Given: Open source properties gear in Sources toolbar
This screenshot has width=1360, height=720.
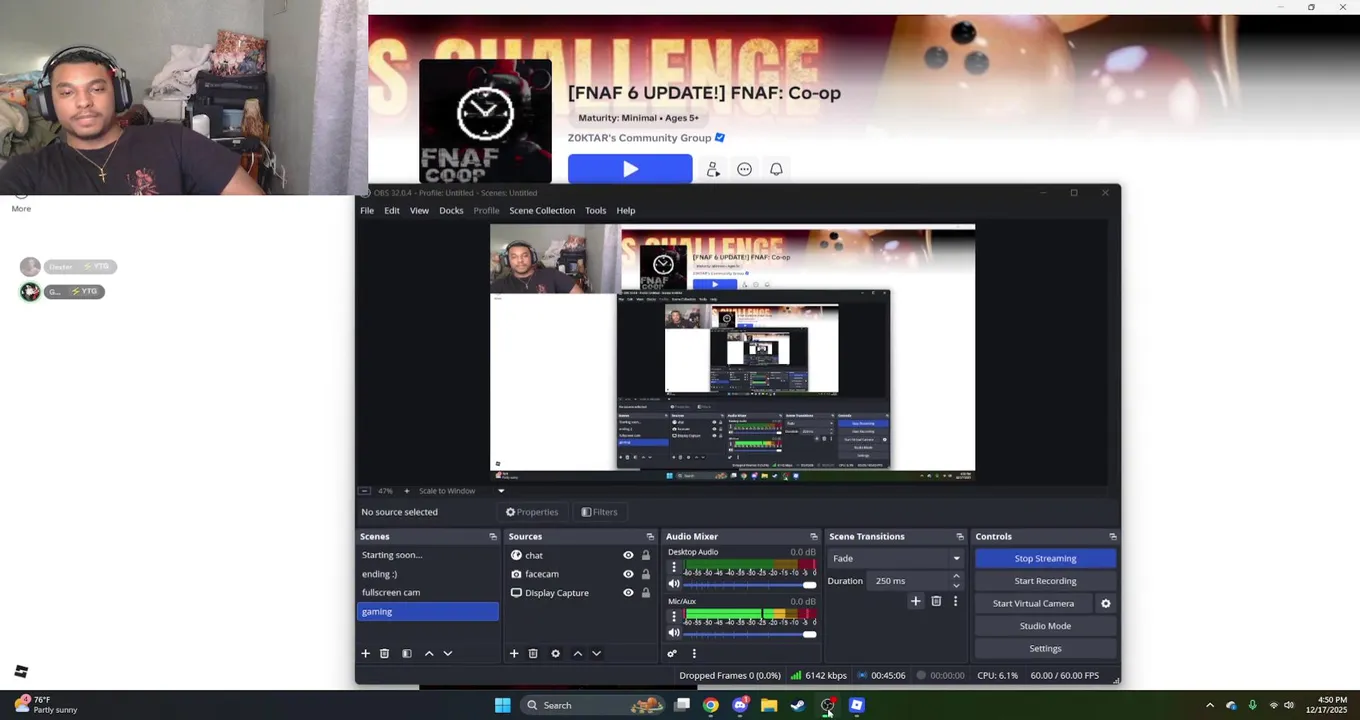Looking at the screenshot, I should click(x=555, y=653).
